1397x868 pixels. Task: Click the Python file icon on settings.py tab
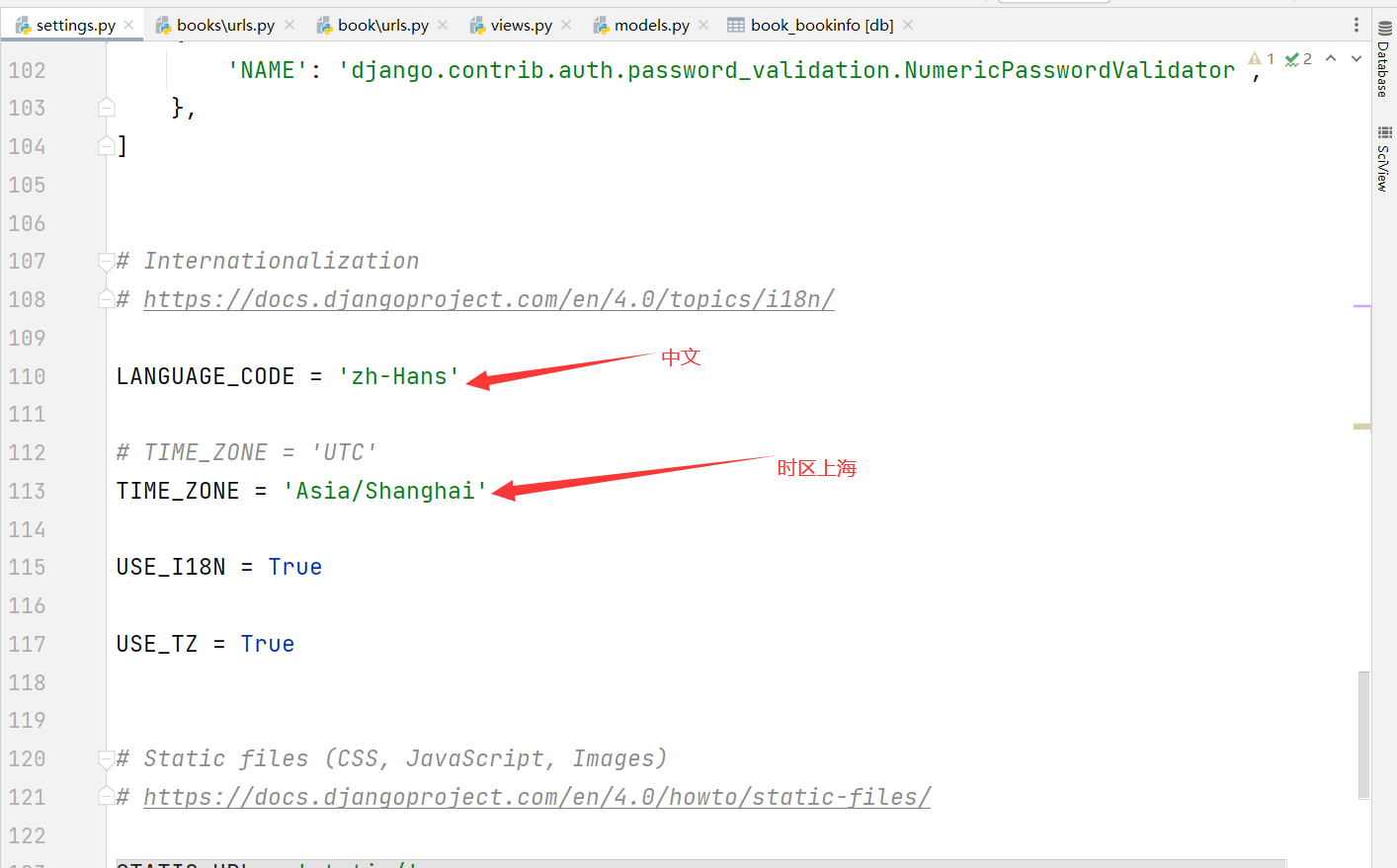23,26
